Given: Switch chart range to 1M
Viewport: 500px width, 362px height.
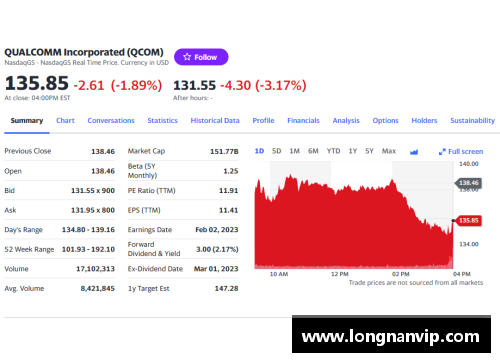Looking at the screenshot, I should click(295, 151).
